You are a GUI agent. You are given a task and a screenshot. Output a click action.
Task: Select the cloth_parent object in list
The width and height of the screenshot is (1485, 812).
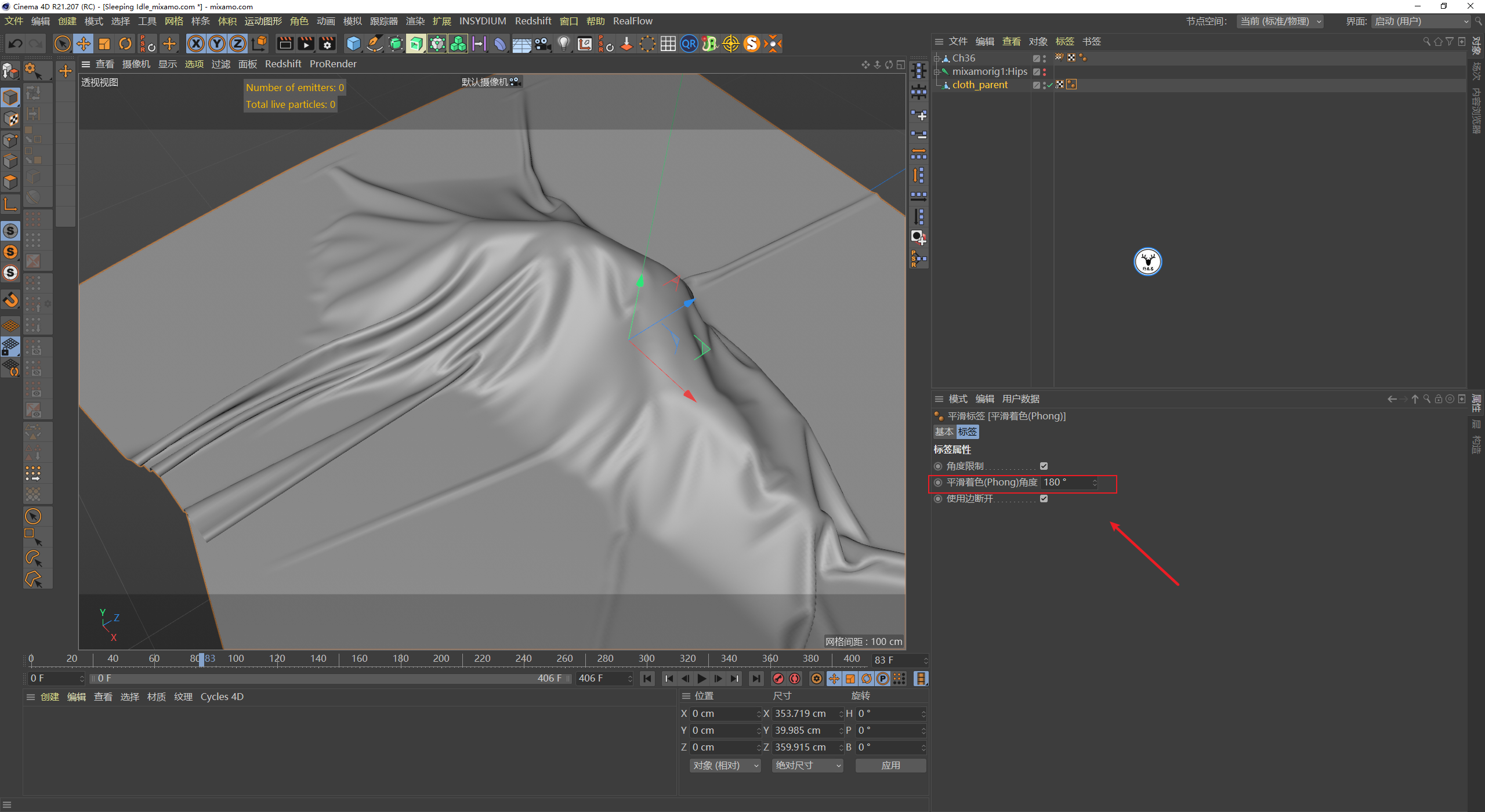(x=979, y=85)
